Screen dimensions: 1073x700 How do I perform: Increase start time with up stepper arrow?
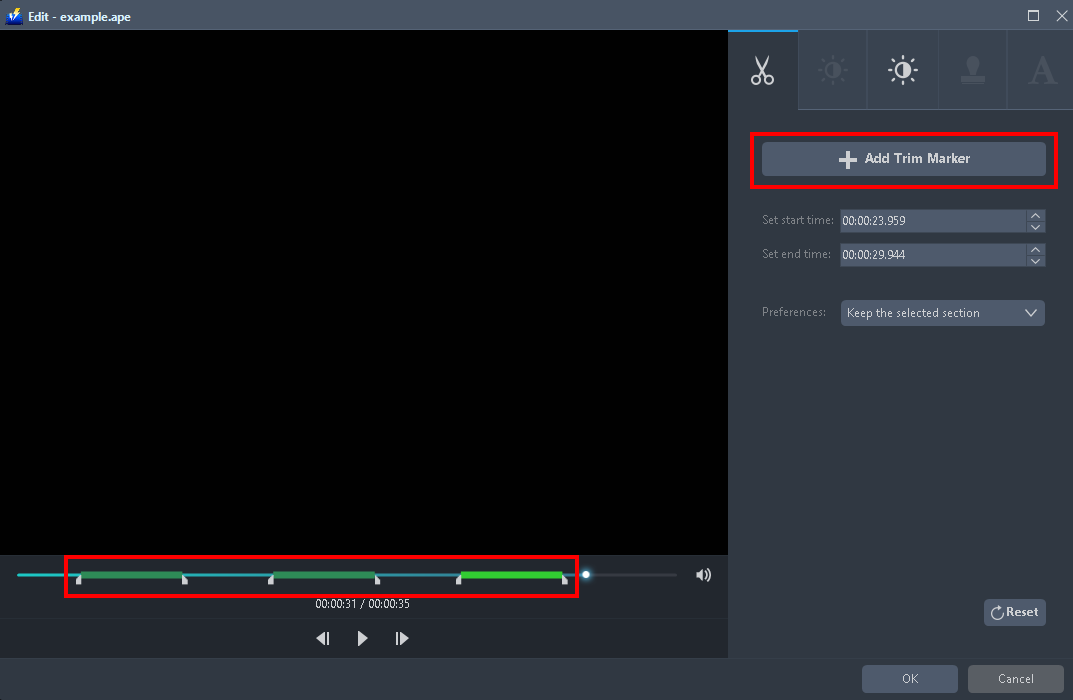pos(1035,215)
